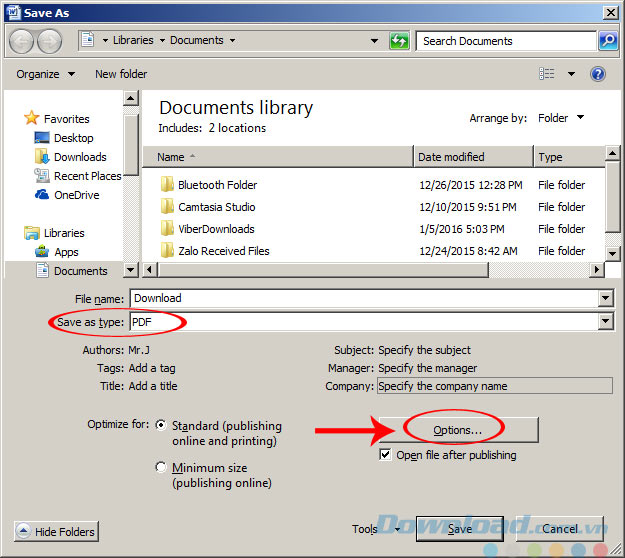The height and width of the screenshot is (558, 625).
Task: Click the Change your view icon
Action: (547, 74)
